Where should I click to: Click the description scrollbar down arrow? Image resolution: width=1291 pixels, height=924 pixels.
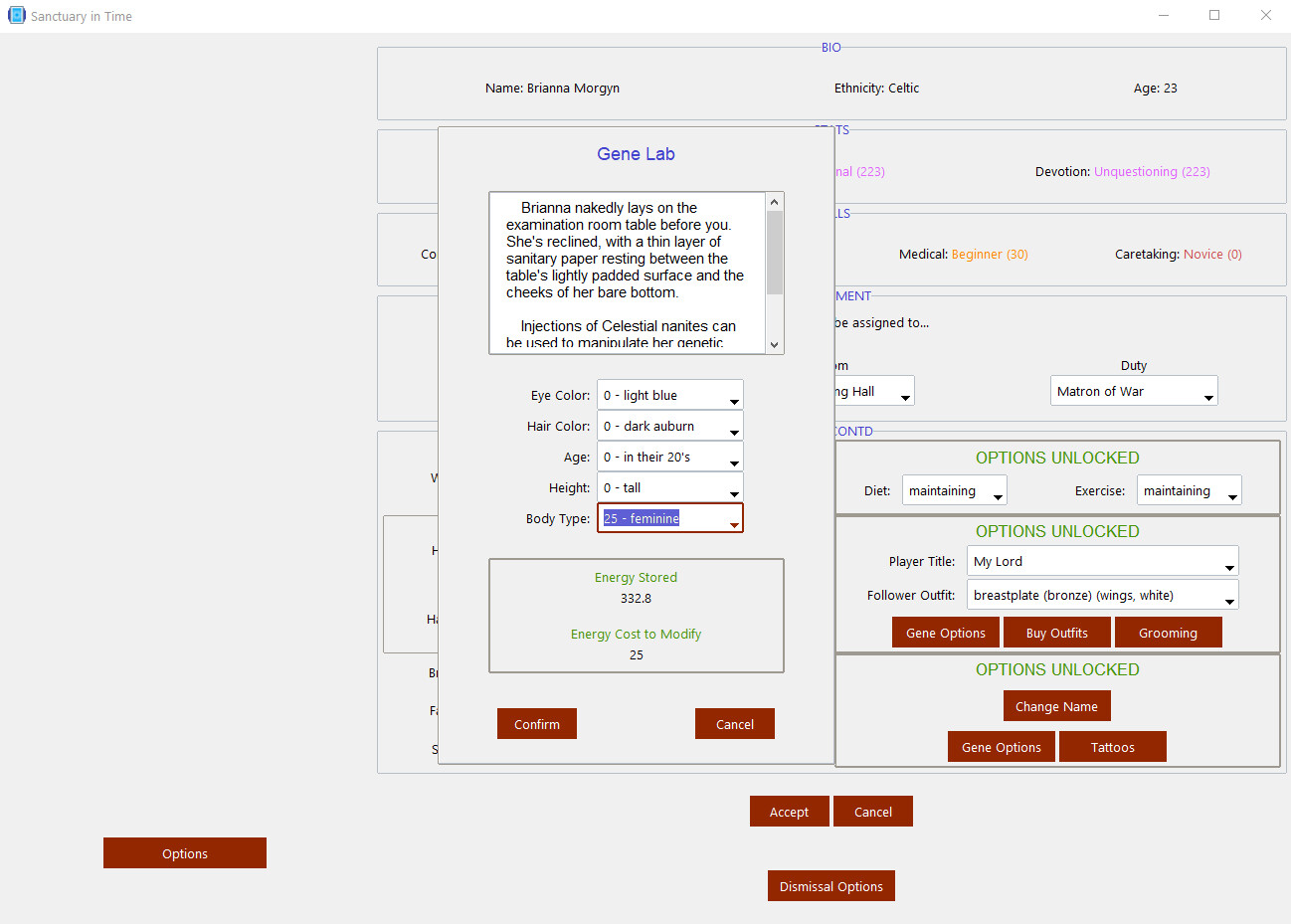pyautogui.click(x=775, y=344)
